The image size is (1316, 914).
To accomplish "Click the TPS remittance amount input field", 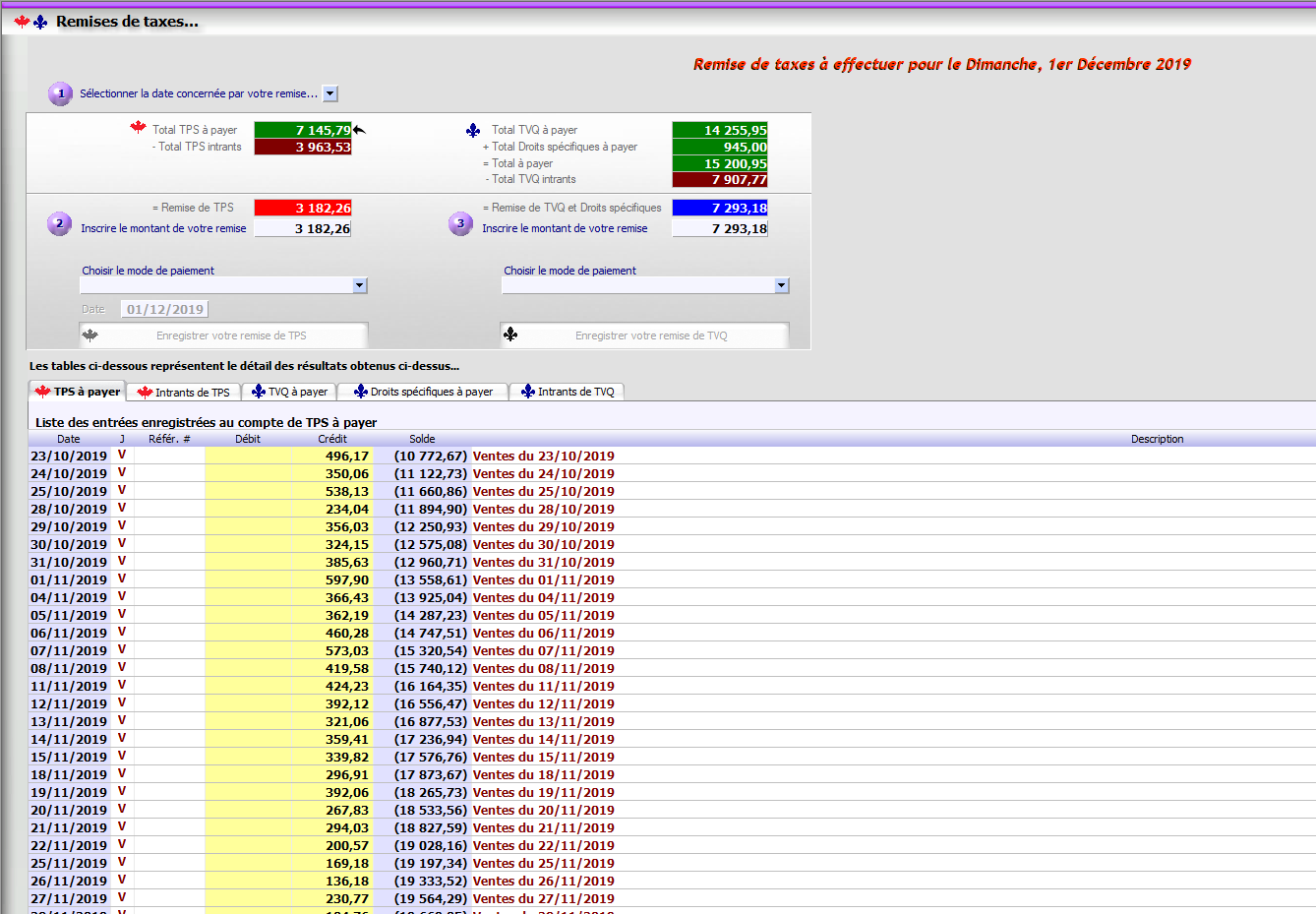I will pos(302,228).
